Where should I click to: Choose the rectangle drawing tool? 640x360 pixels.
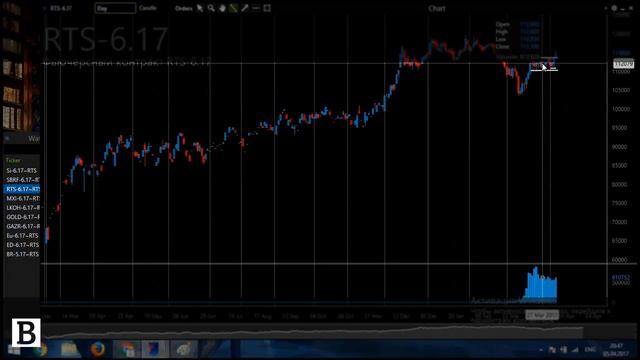[267, 8]
